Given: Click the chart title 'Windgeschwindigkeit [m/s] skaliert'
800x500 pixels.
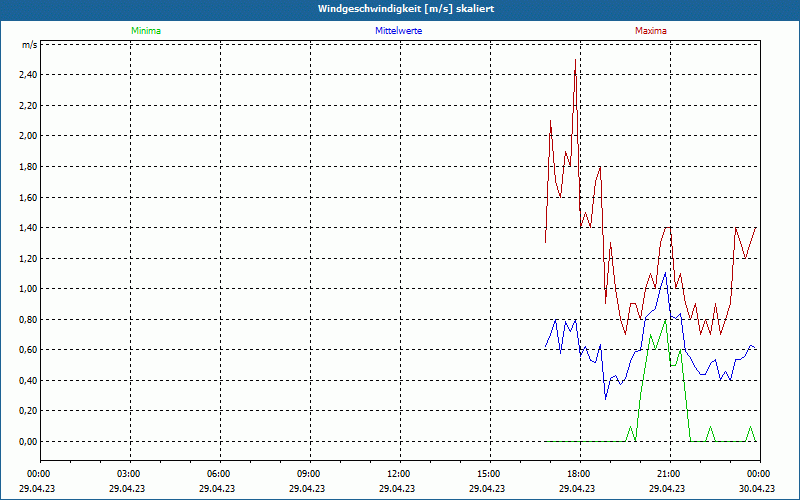Looking at the screenshot, I should pos(406,9).
